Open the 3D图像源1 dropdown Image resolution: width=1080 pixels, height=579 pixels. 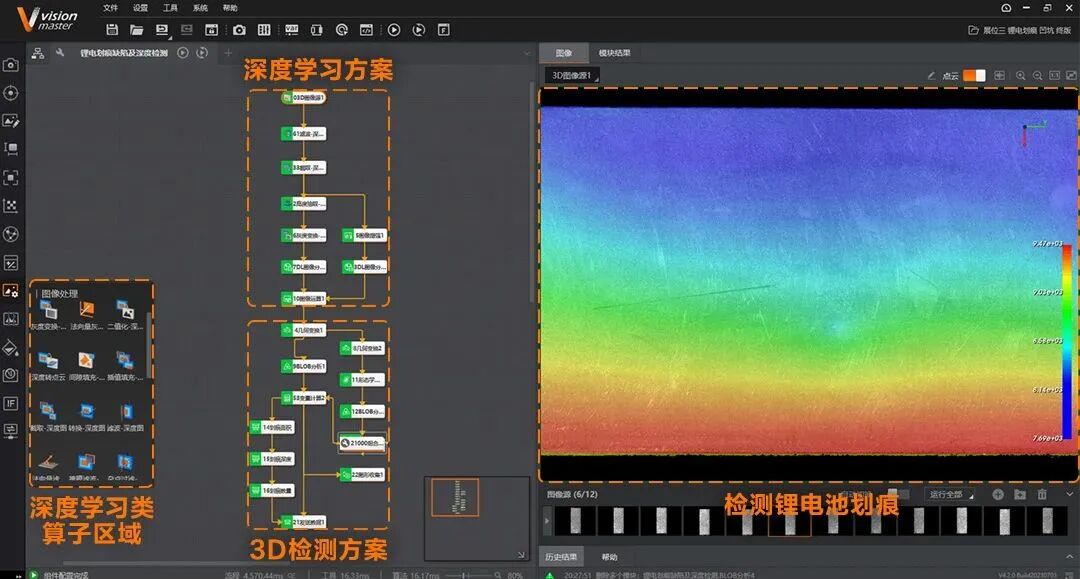coord(572,75)
